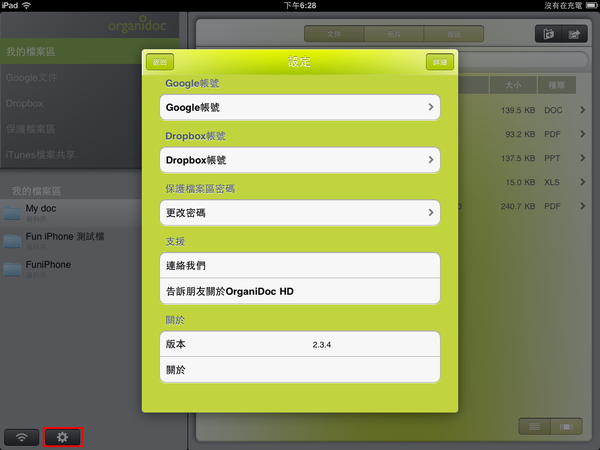Image resolution: width=600 pixels, height=450 pixels.
Task: Open the FuniPhone folder
Action: tap(71, 269)
